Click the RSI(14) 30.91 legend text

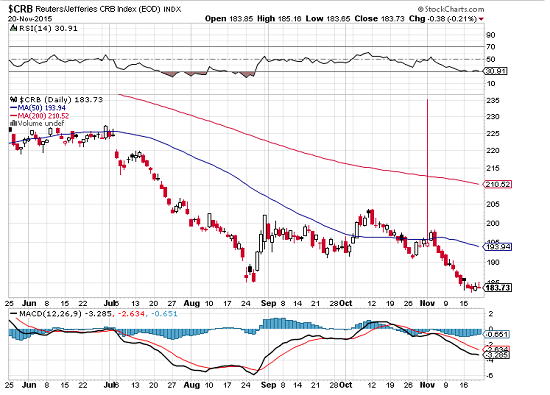tap(48, 28)
